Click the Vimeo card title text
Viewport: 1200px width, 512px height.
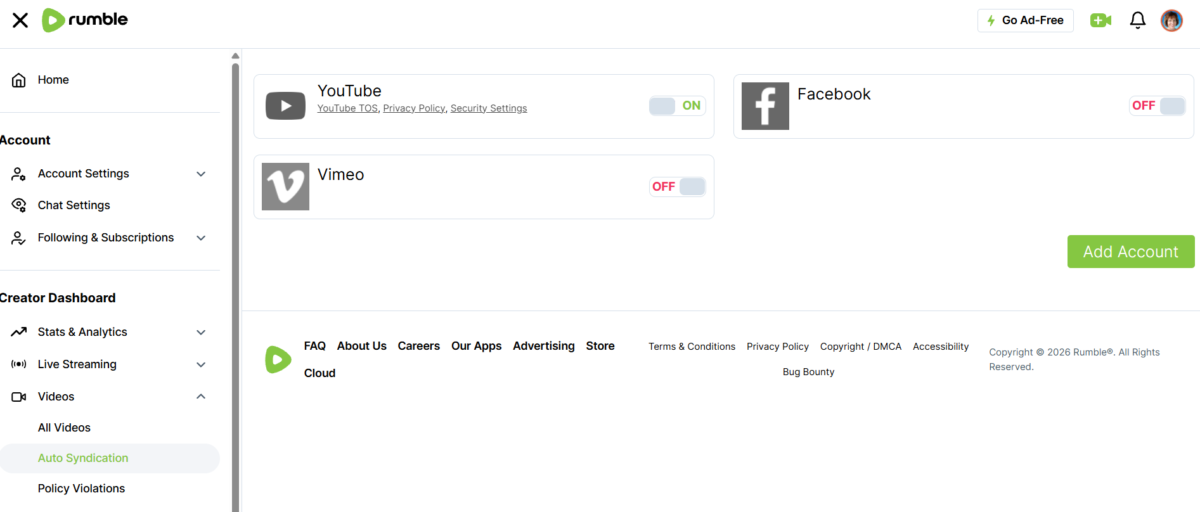tap(341, 175)
